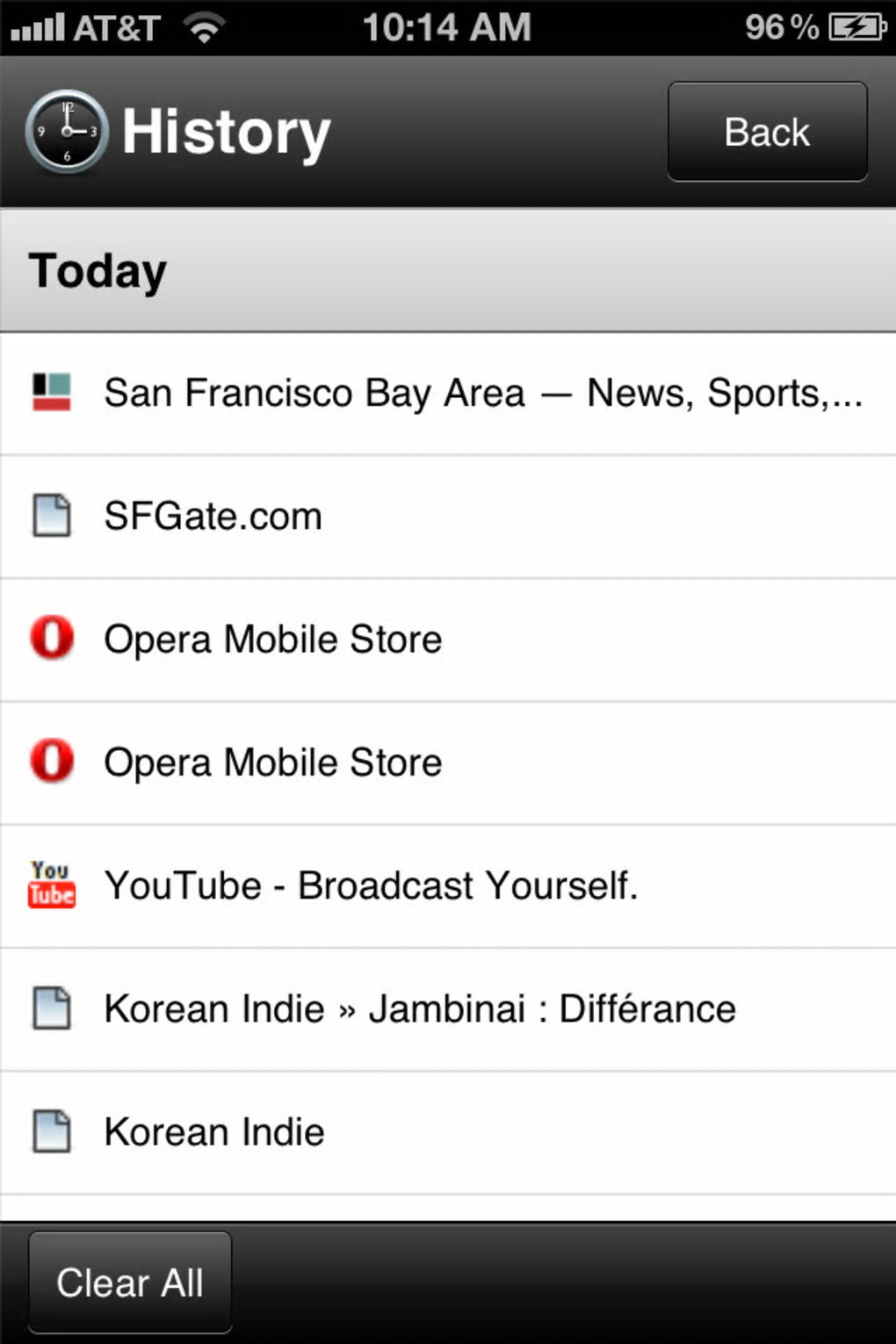Viewport: 896px width, 1344px height.
Task: Open the San Francisco Bay Area news entry
Action: pyautogui.click(x=483, y=393)
